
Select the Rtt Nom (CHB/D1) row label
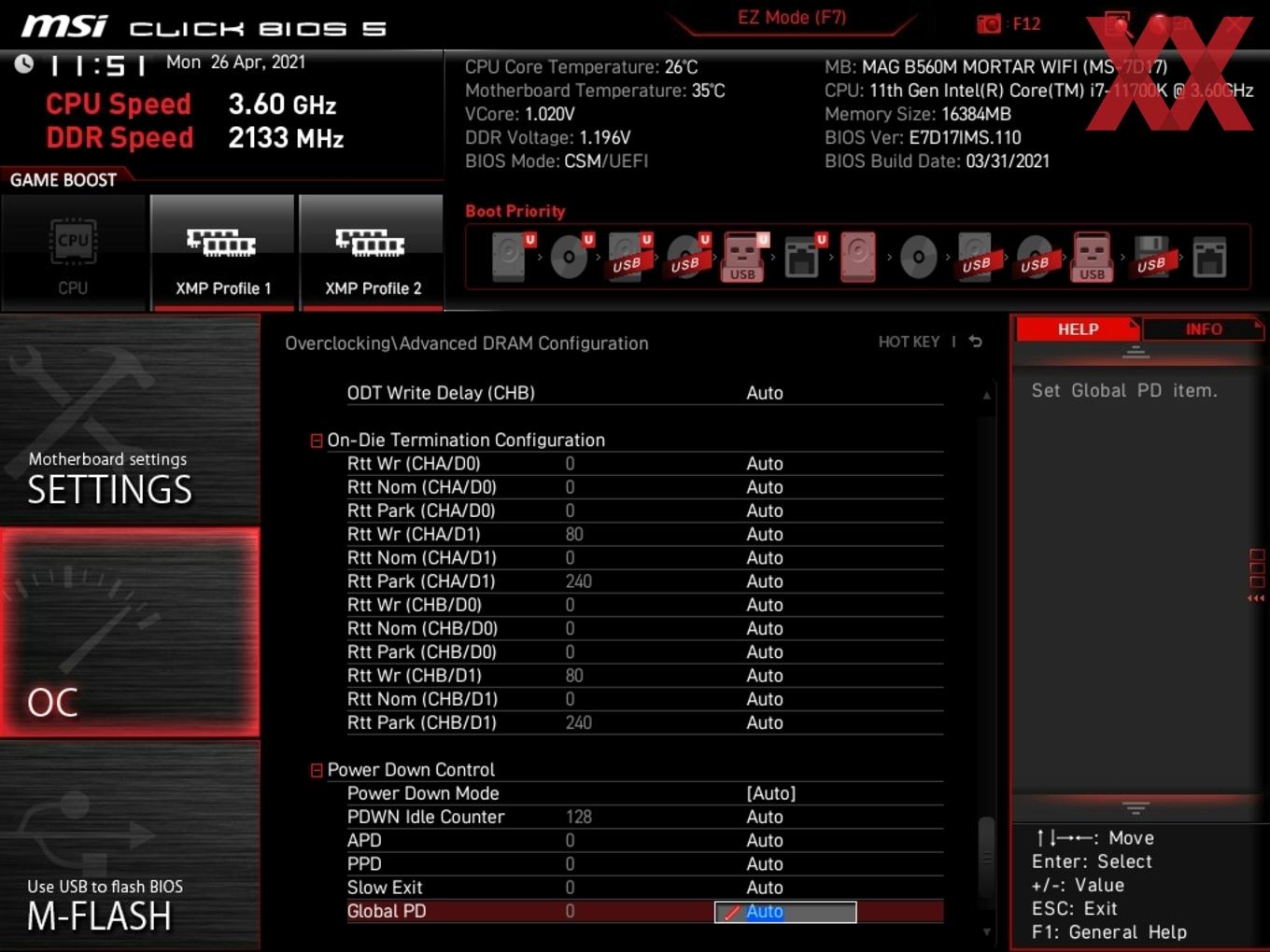422,699
